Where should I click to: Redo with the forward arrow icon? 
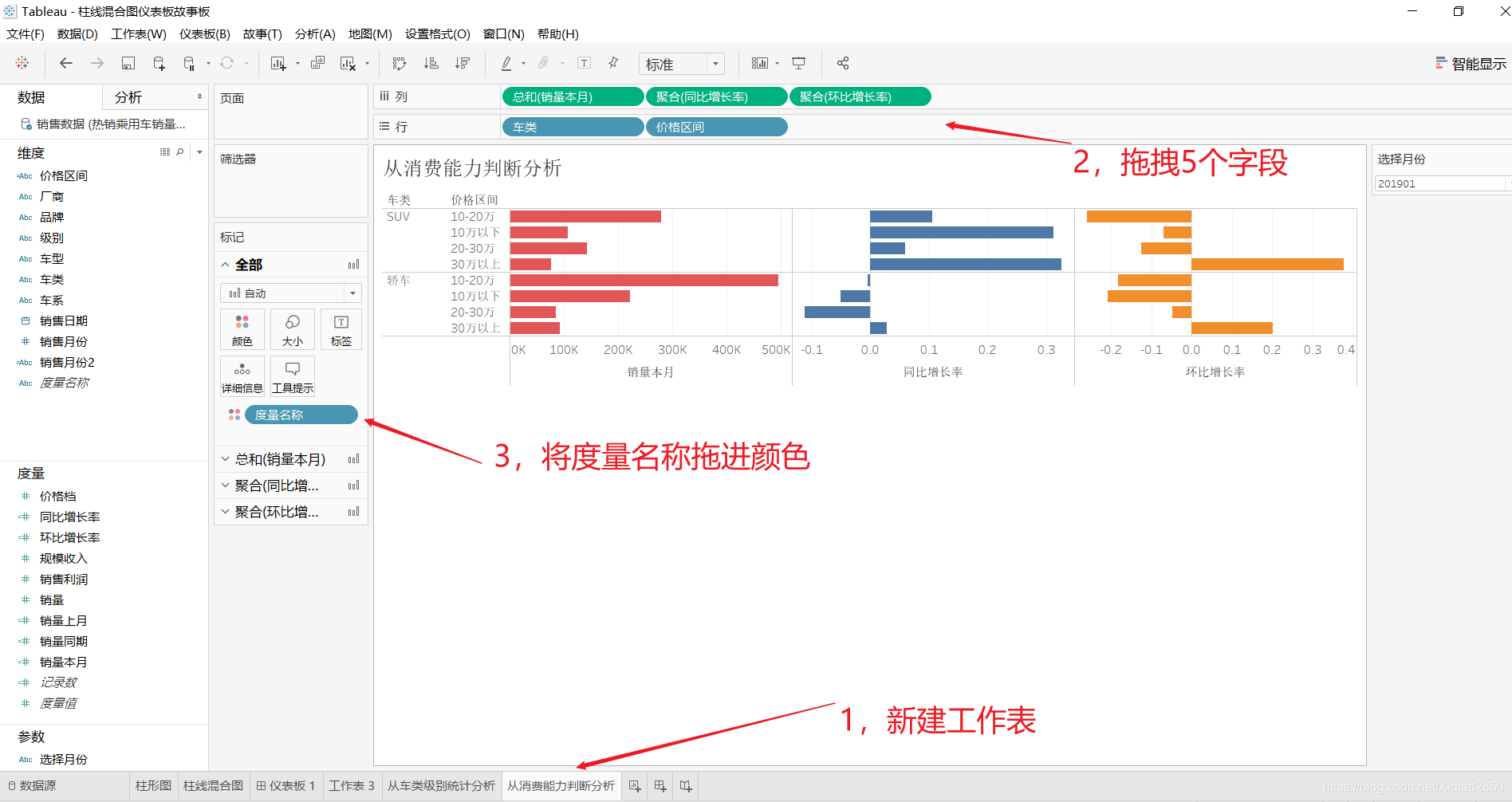point(97,63)
